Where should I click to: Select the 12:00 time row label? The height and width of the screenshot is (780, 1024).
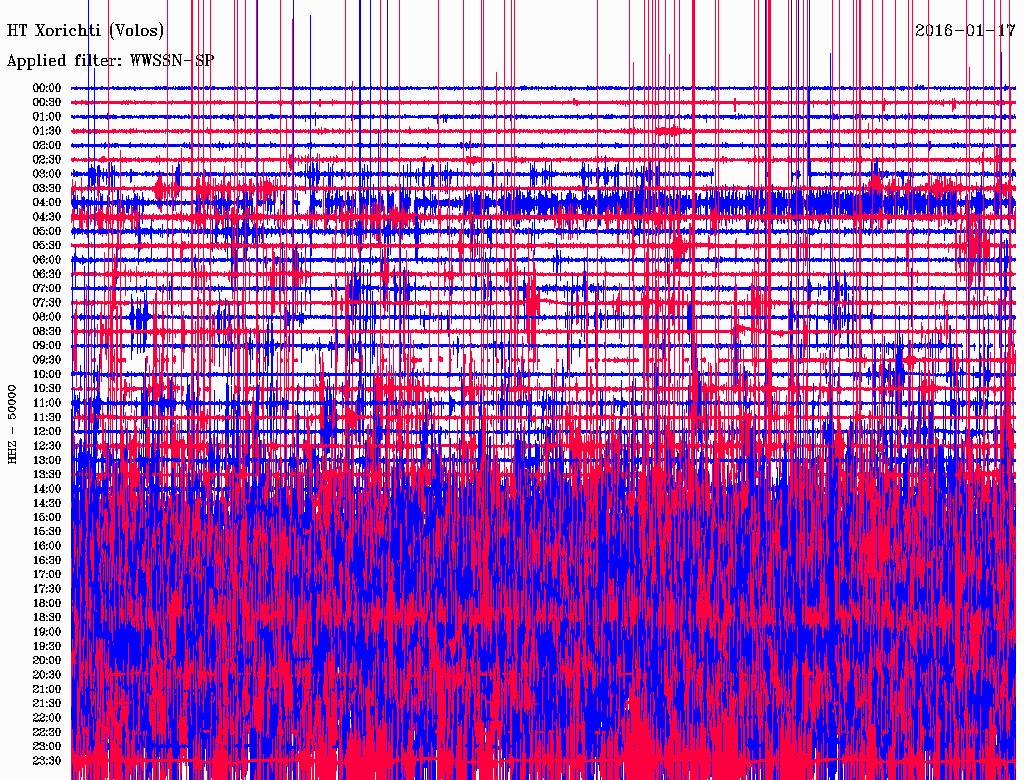[x=48, y=431]
